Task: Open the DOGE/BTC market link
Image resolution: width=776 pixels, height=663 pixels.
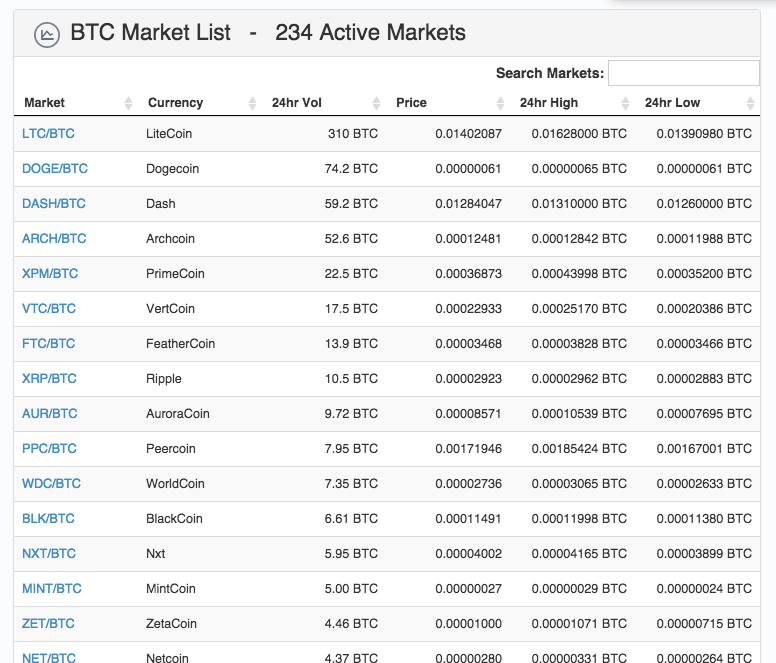Action: point(54,169)
